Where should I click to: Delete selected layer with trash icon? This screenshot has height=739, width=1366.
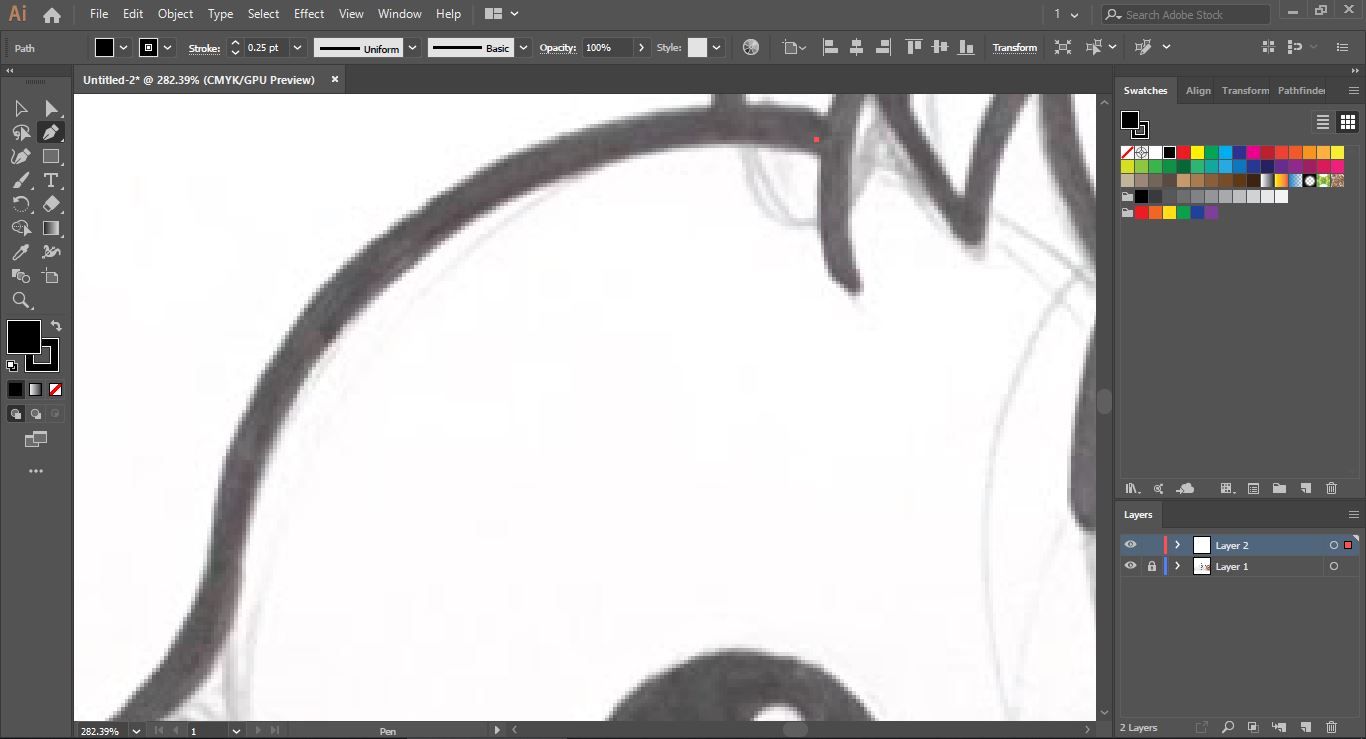click(x=1331, y=727)
